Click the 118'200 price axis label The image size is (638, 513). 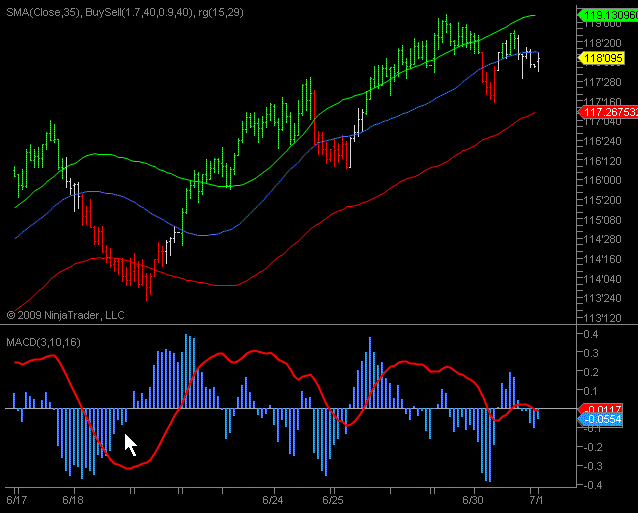coord(600,43)
